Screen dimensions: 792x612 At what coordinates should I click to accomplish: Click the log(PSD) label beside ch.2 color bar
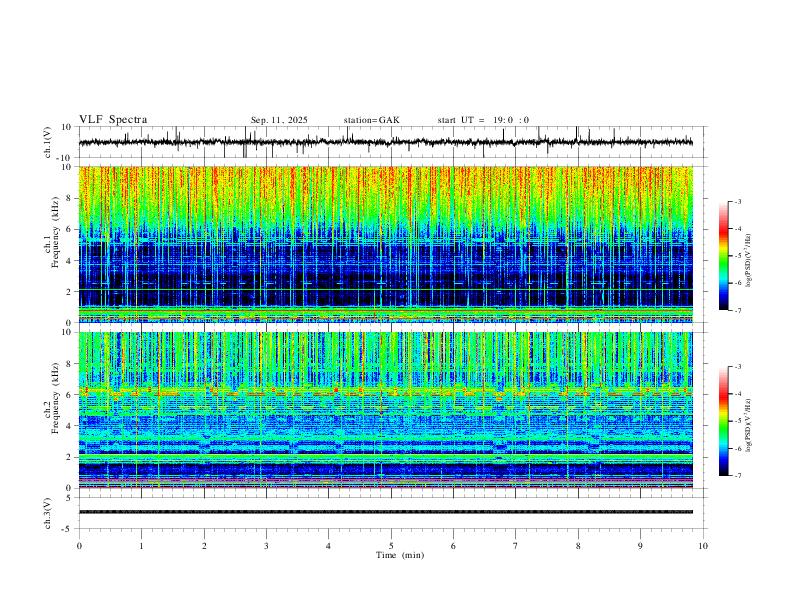tap(749, 425)
